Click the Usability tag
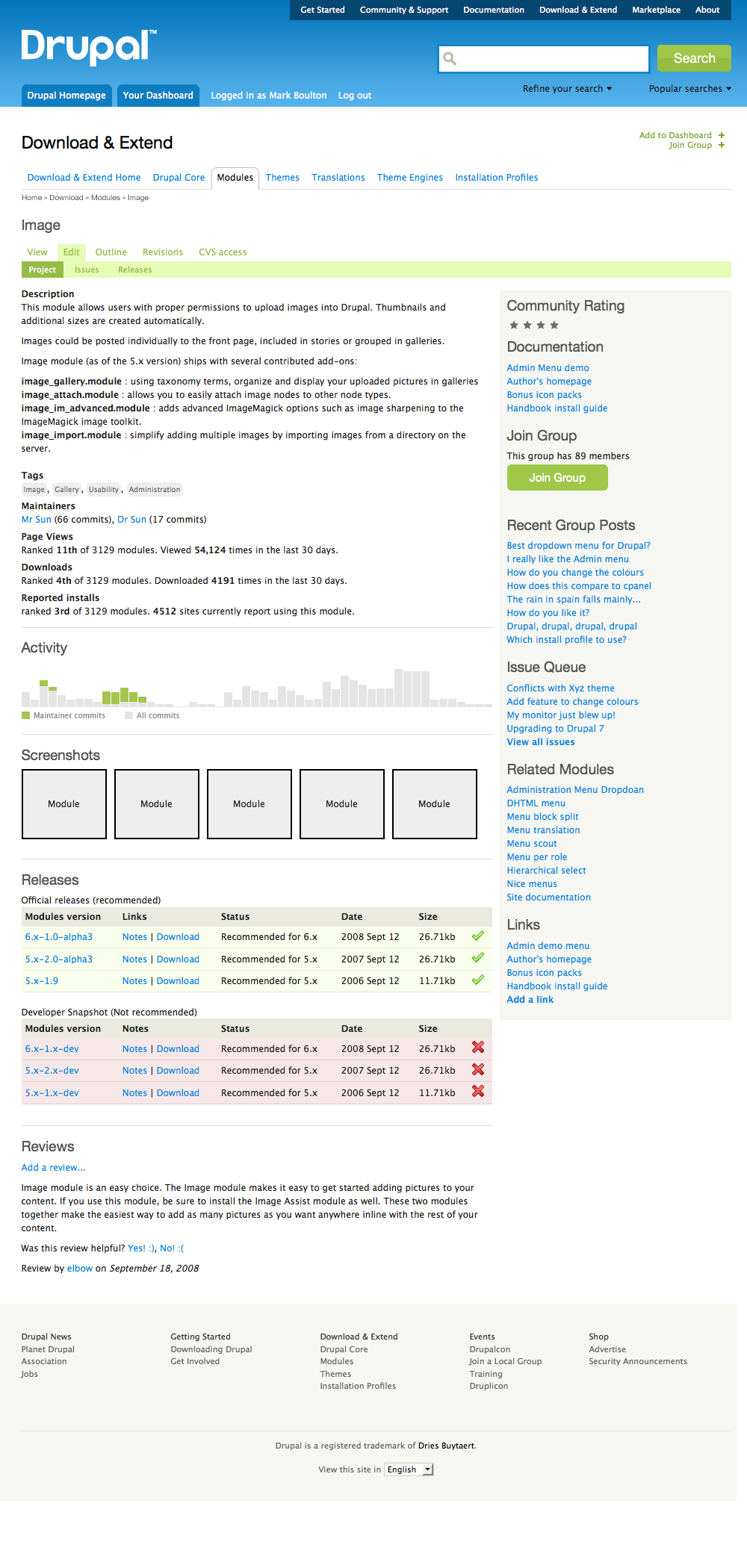 (x=104, y=490)
